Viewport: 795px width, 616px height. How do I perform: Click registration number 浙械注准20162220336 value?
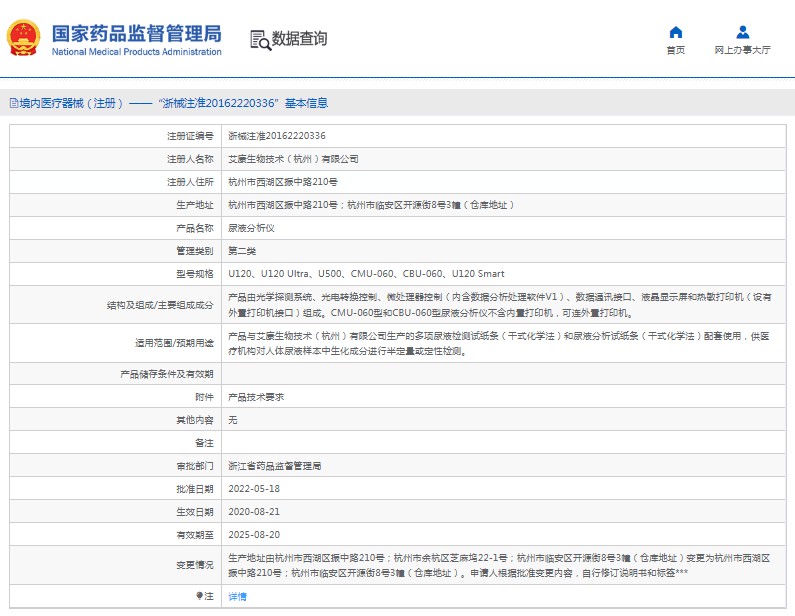(x=277, y=136)
